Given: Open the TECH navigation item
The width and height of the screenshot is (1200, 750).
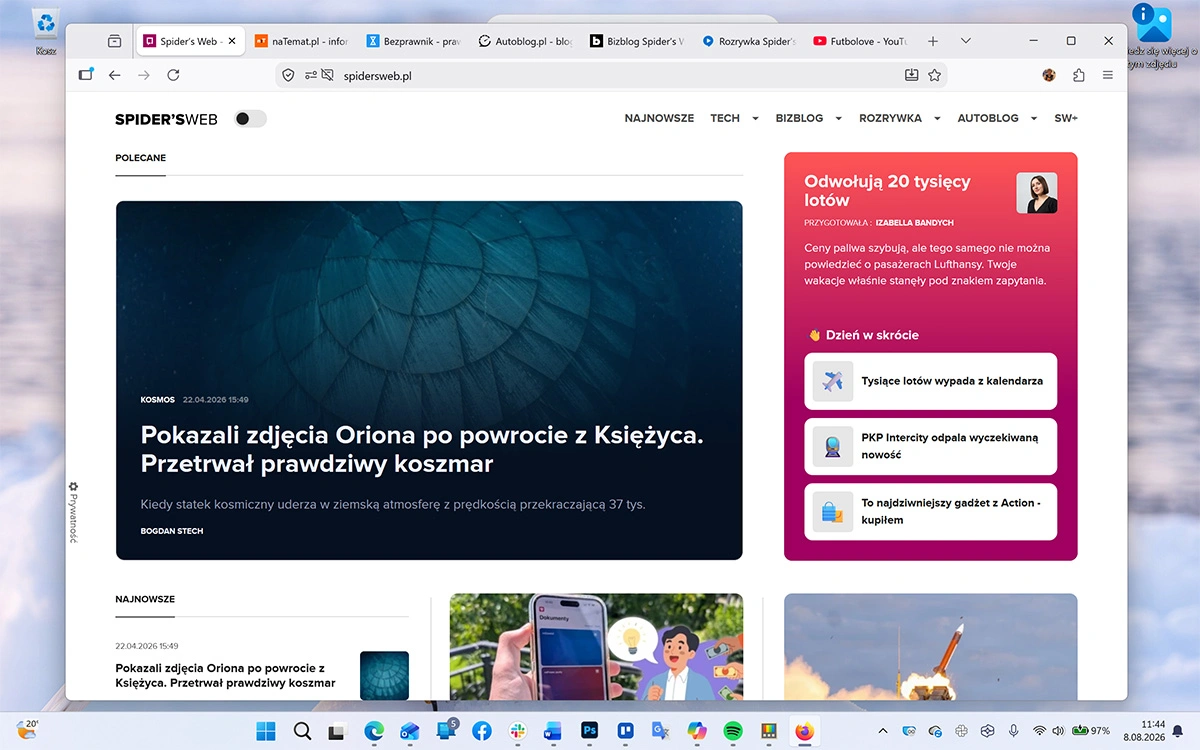Looking at the screenshot, I should click(x=725, y=118).
